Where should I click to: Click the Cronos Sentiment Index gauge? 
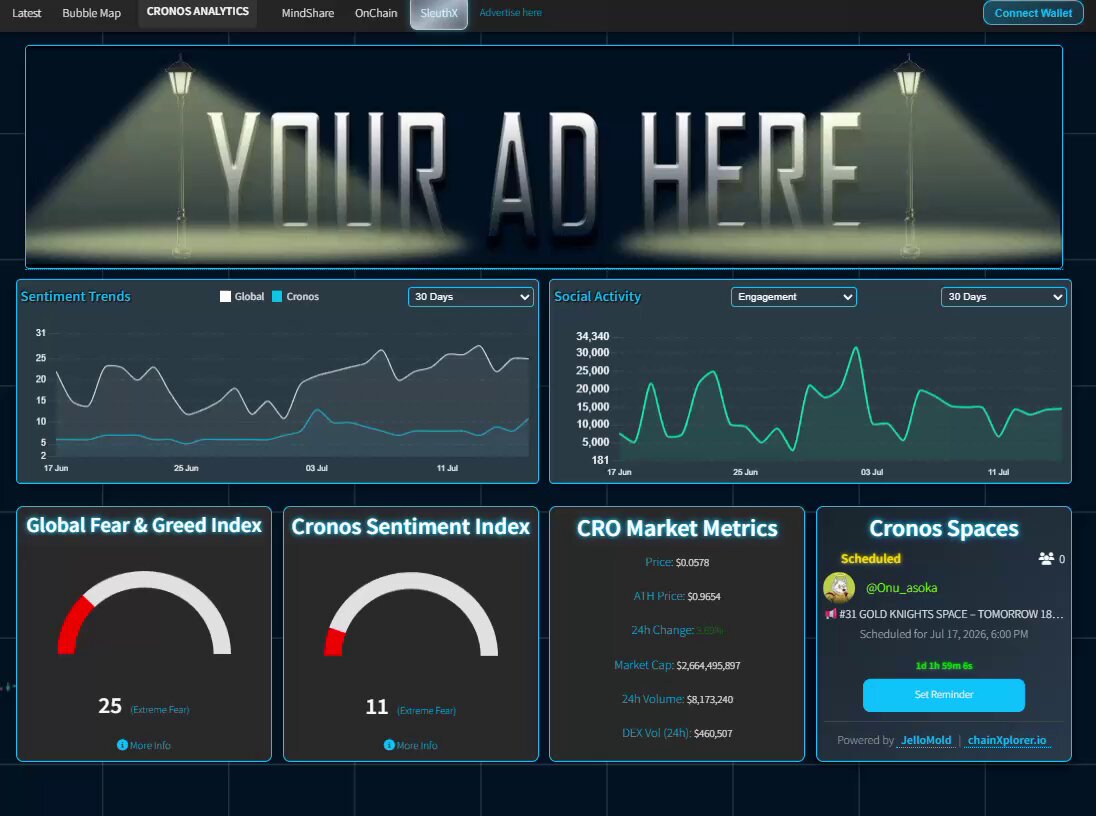(411, 614)
